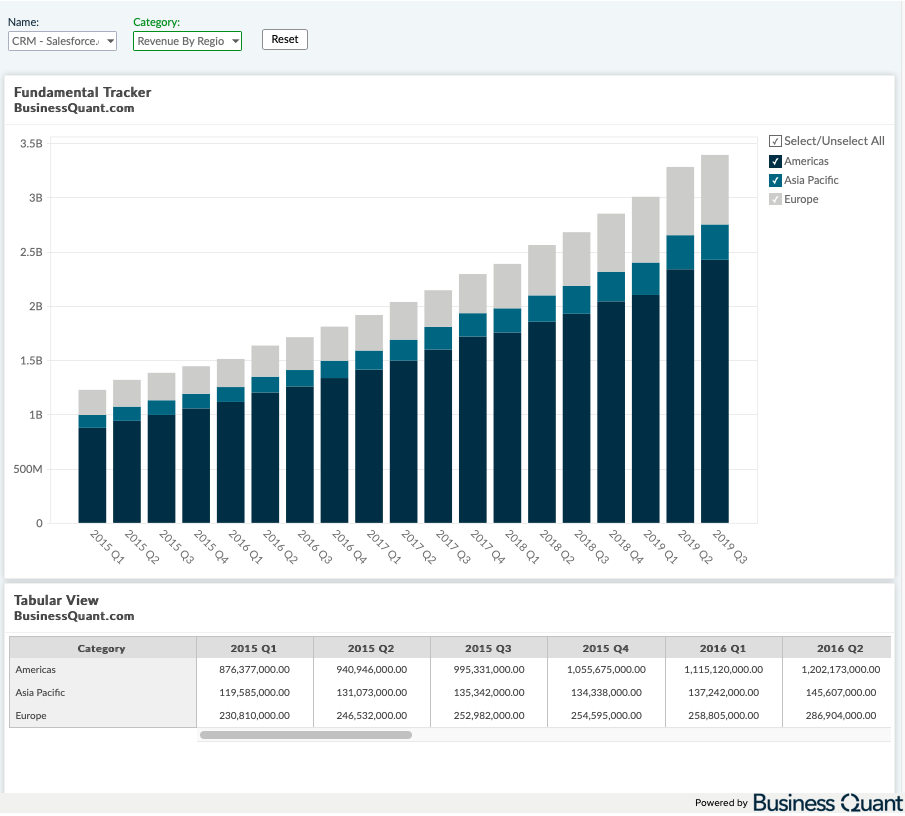Open the Name dropdown showing CRM - Salesforce

[x=62, y=41]
